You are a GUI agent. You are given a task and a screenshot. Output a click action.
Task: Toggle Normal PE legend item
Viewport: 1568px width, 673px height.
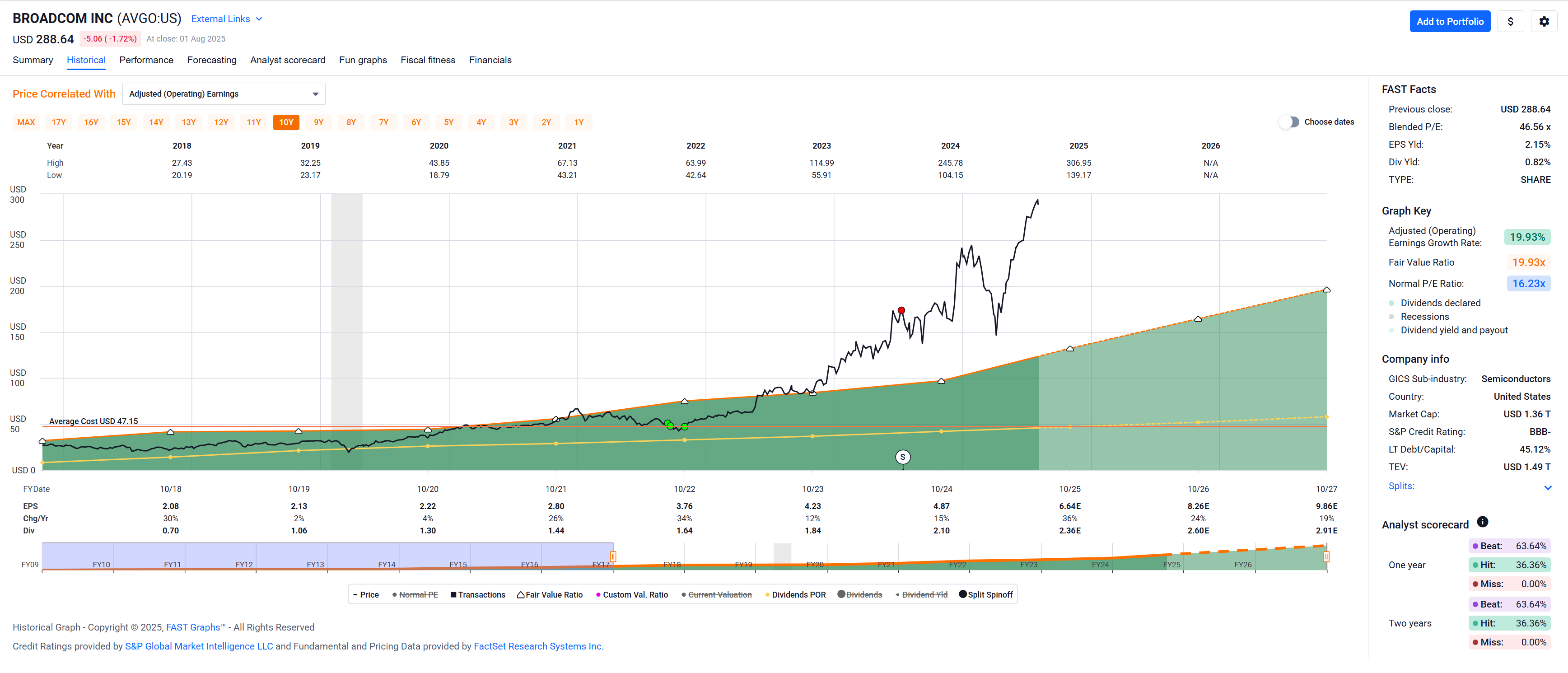(x=415, y=594)
